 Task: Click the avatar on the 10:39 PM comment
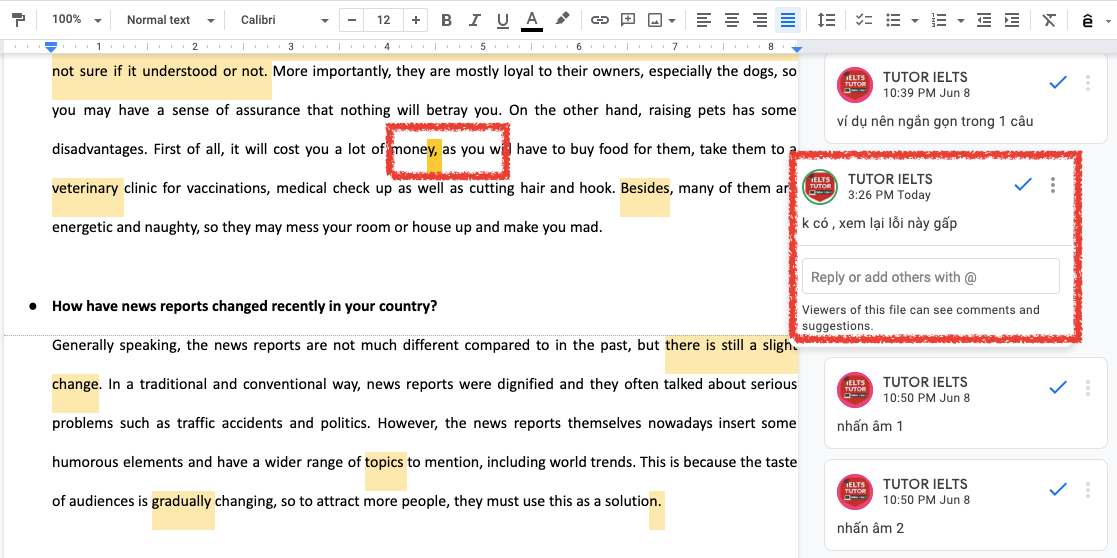855,85
